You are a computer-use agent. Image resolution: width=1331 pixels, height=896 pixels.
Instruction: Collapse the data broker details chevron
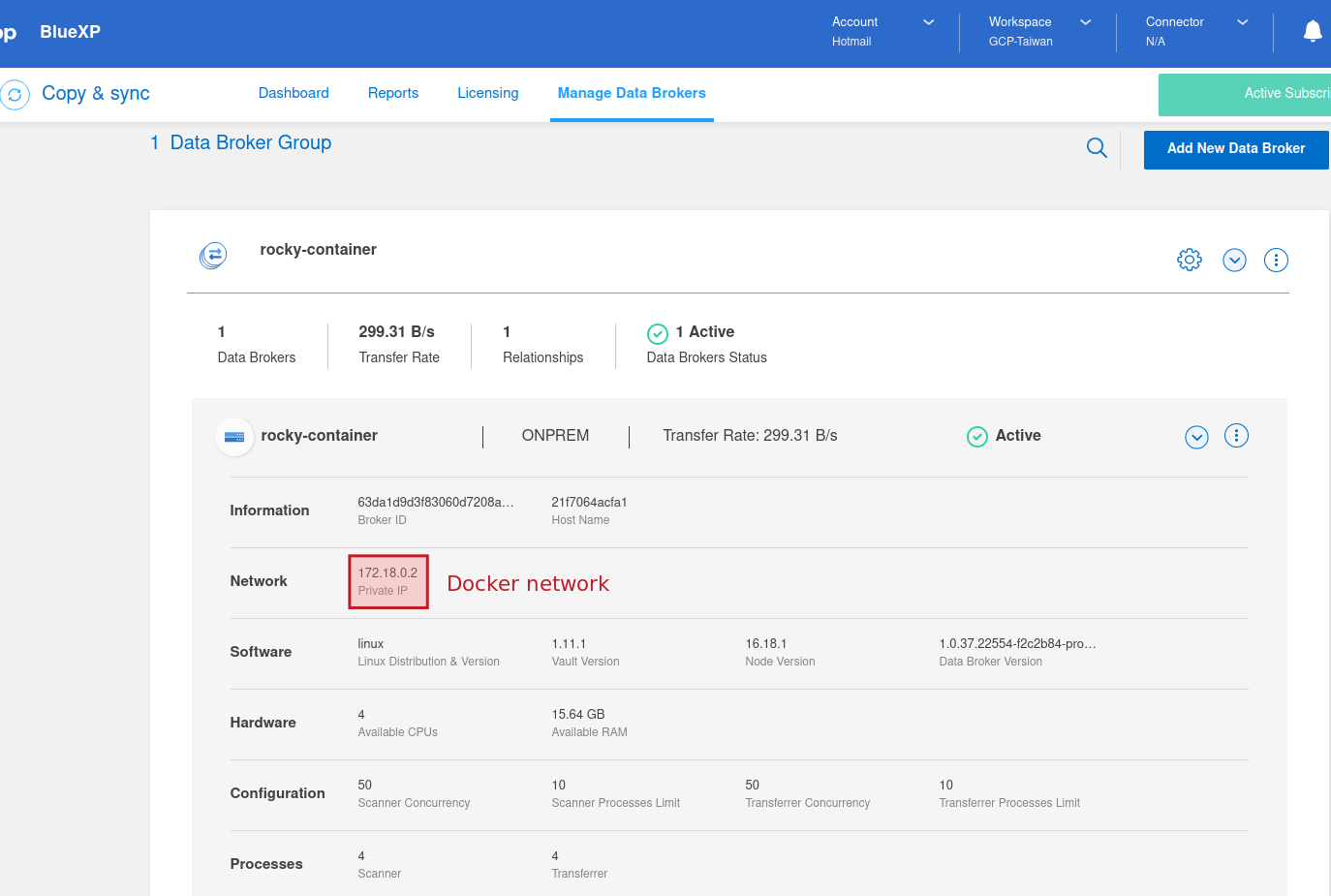pyautogui.click(x=1197, y=438)
